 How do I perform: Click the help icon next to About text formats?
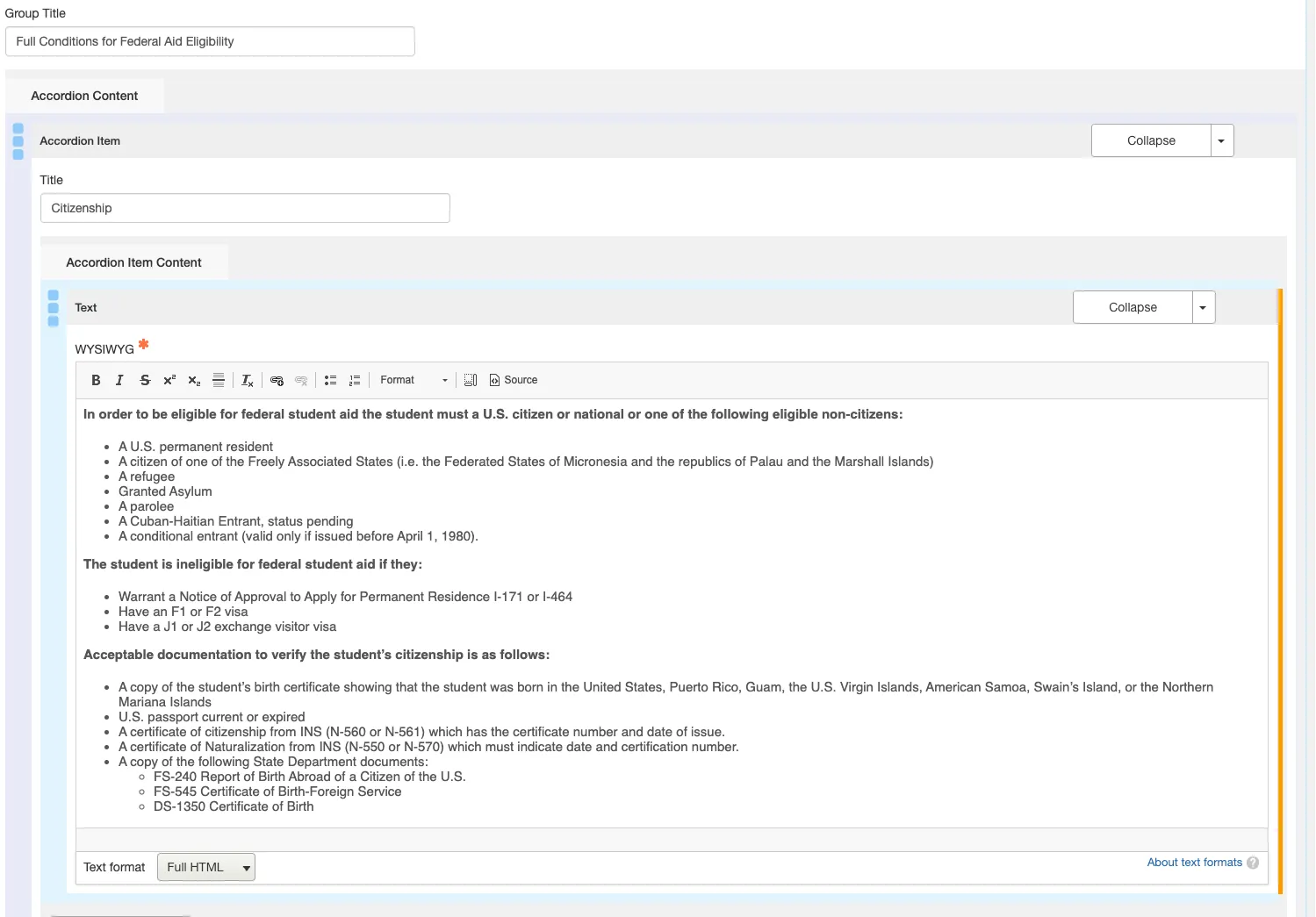point(1253,863)
